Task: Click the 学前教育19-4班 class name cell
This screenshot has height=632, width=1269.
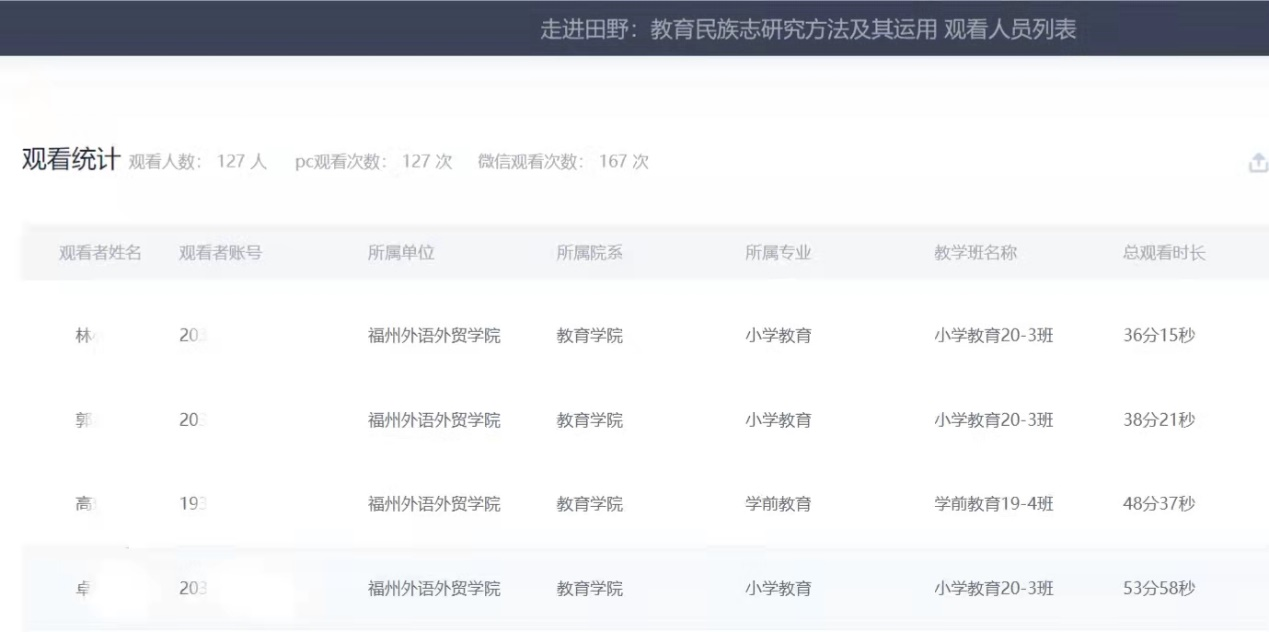Action: [993, 504]
